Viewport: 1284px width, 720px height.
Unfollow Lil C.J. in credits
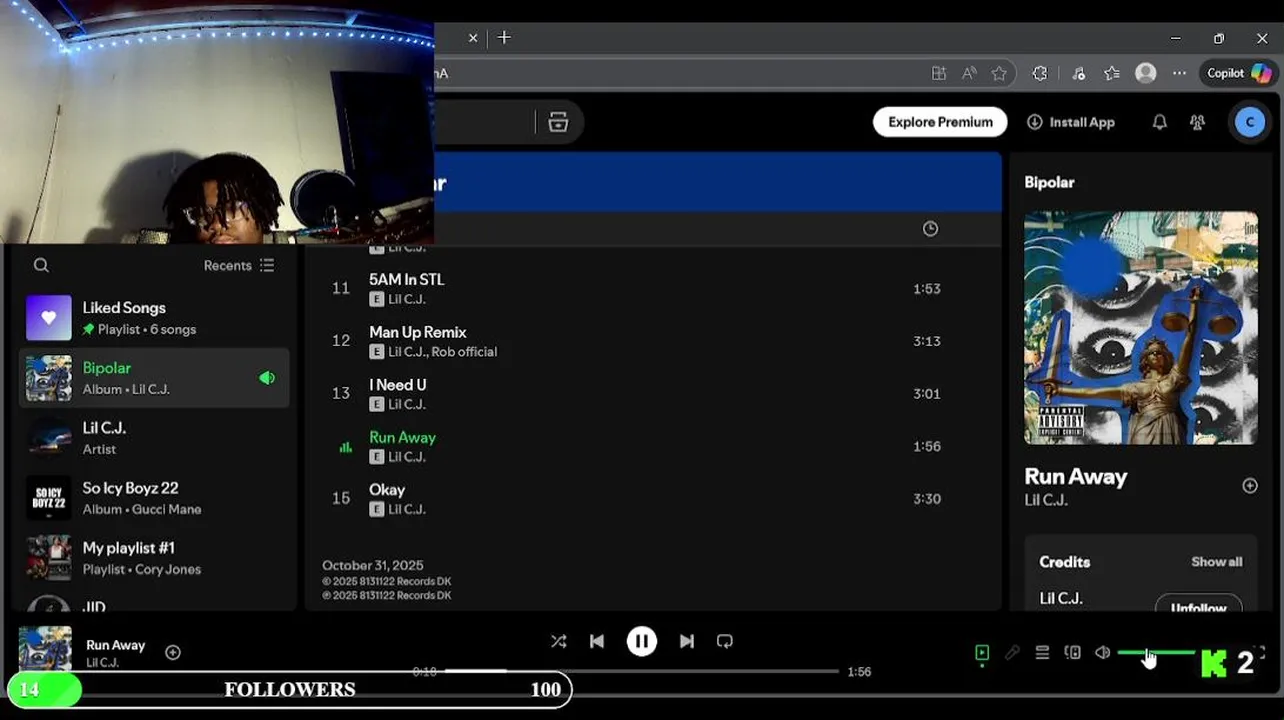[1198, 604]
